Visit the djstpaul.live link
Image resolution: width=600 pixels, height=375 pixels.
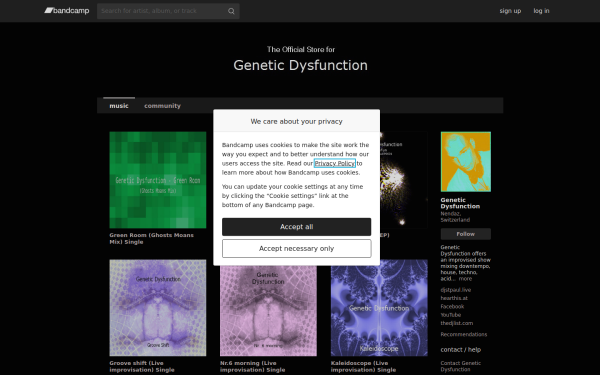pyautogui.click(x=456, y=290)
